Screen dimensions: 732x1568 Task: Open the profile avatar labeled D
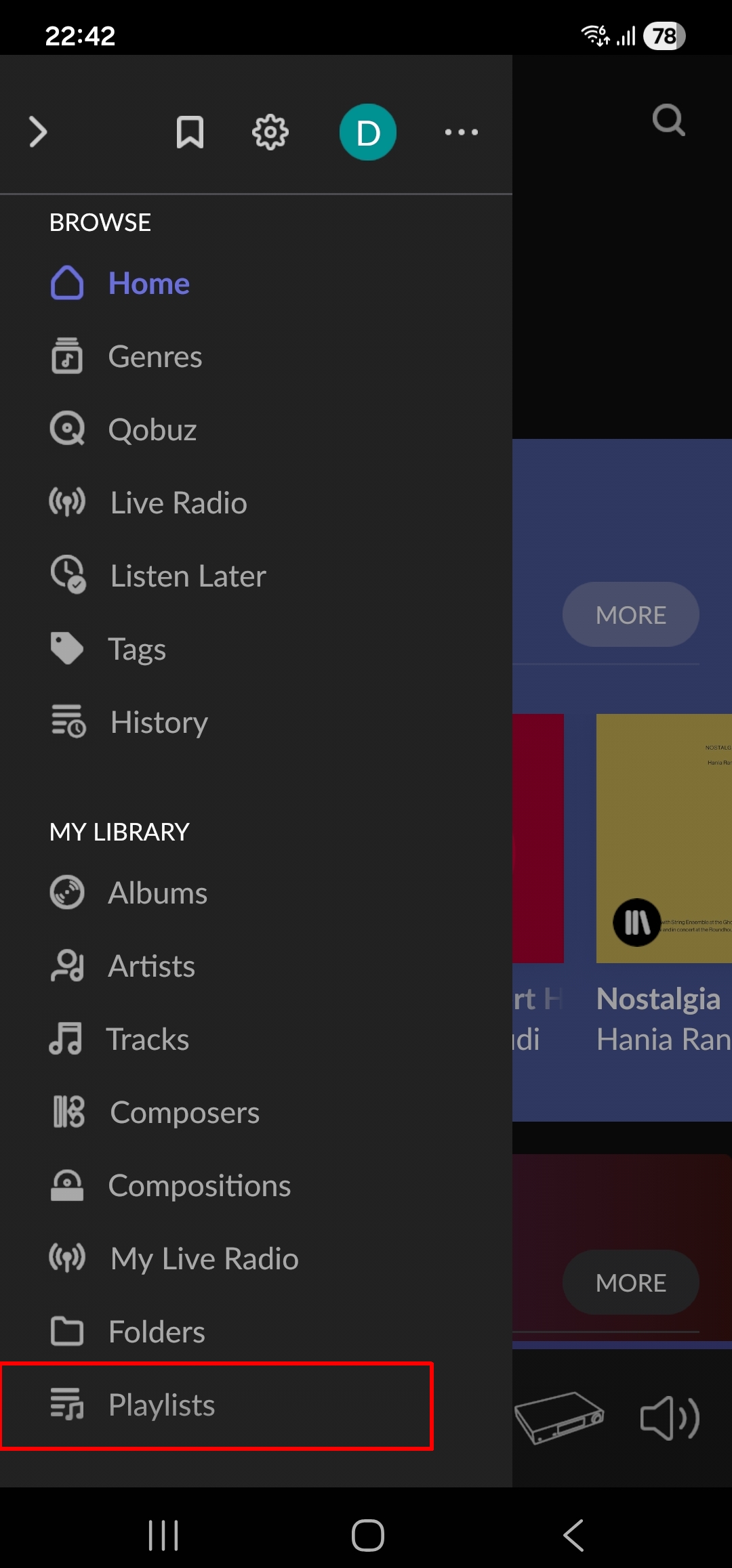point(367,132)
